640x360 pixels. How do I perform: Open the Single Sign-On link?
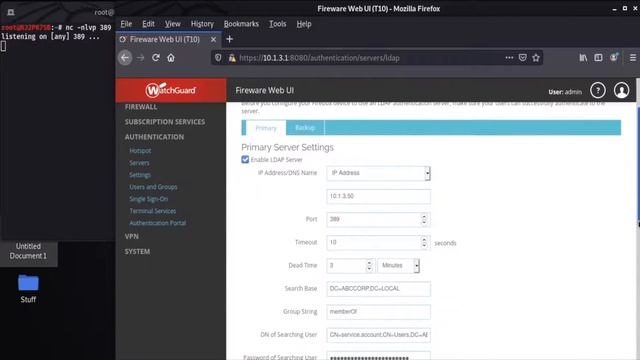[x=149, y=199]
